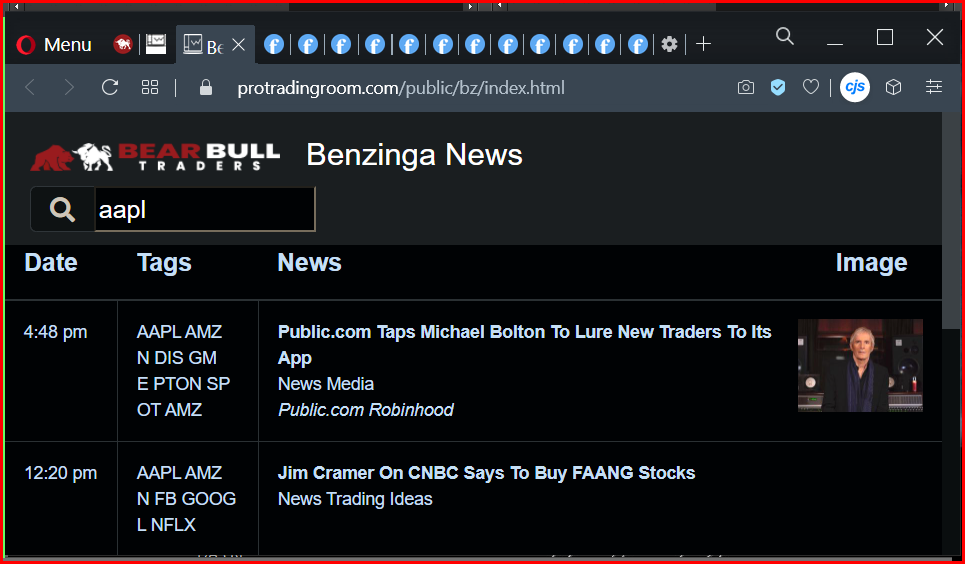
Task: View site security via the padlock icon
Action: (x=206, y=88)
